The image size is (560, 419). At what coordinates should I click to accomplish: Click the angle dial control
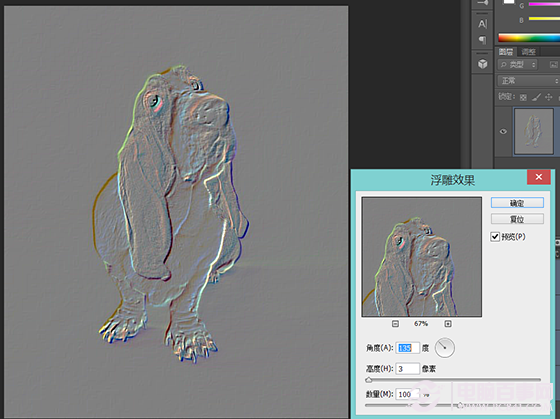(445, 348)
